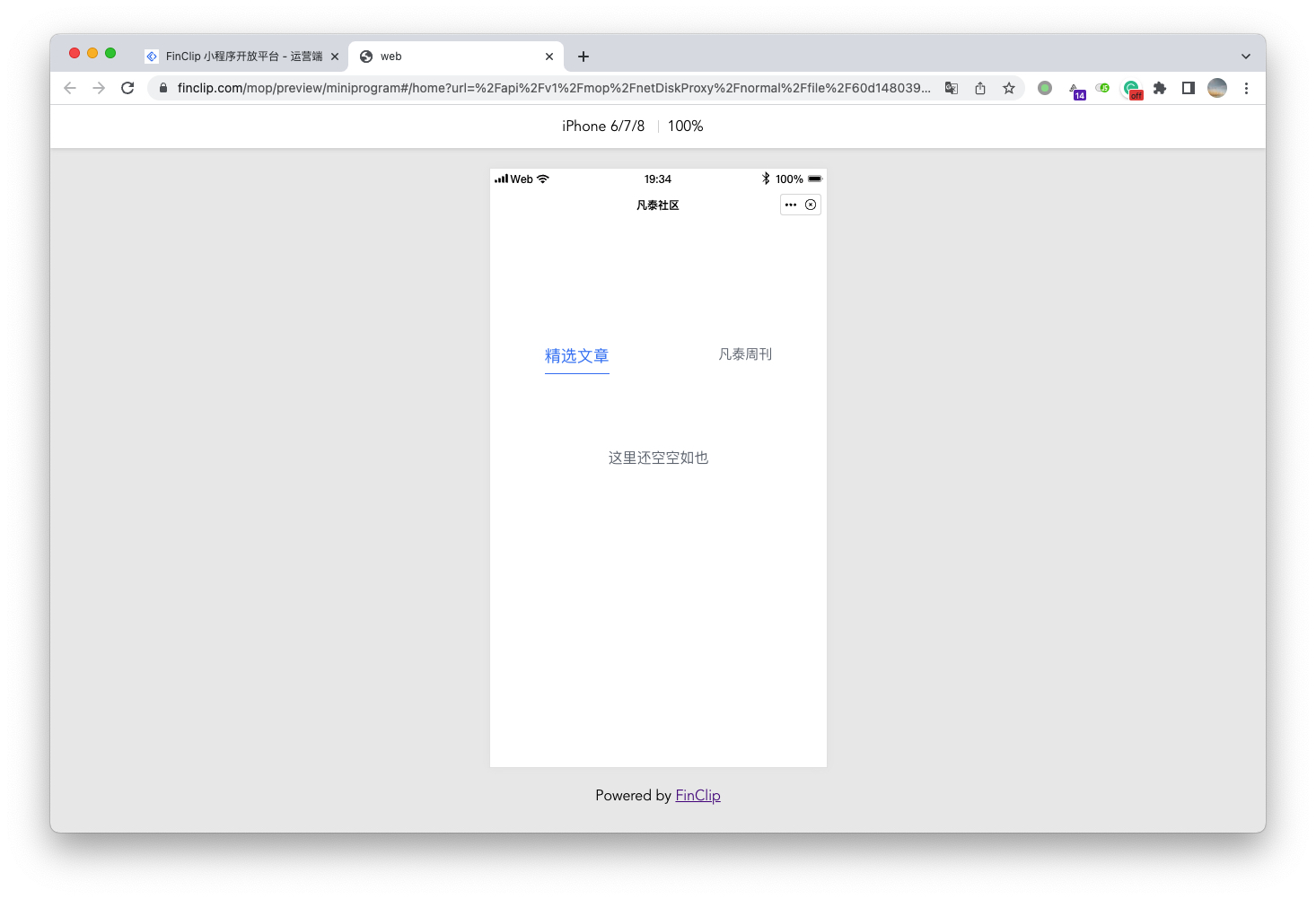This screenshot has width=1316, height=899.
Task: Select the 精选文章 tab
Action: 576,356
